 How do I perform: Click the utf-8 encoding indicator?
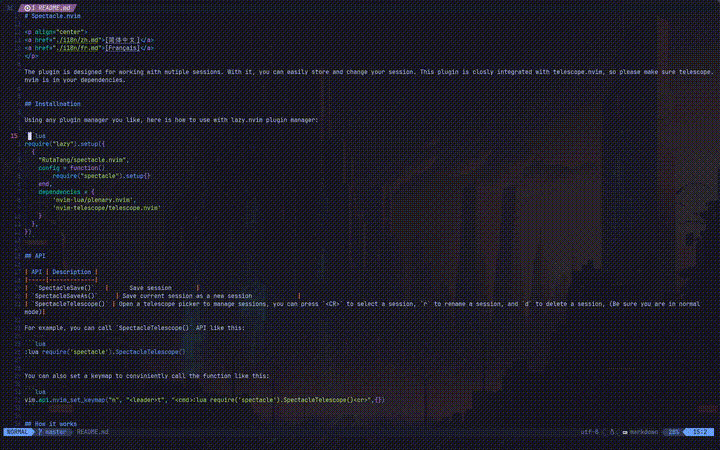590,432
